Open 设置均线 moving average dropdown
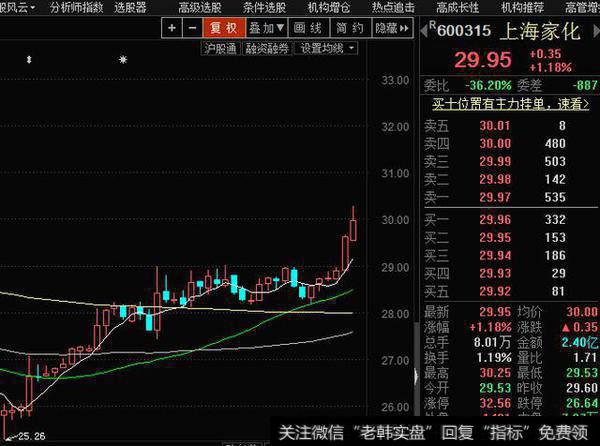 (326, 49)
